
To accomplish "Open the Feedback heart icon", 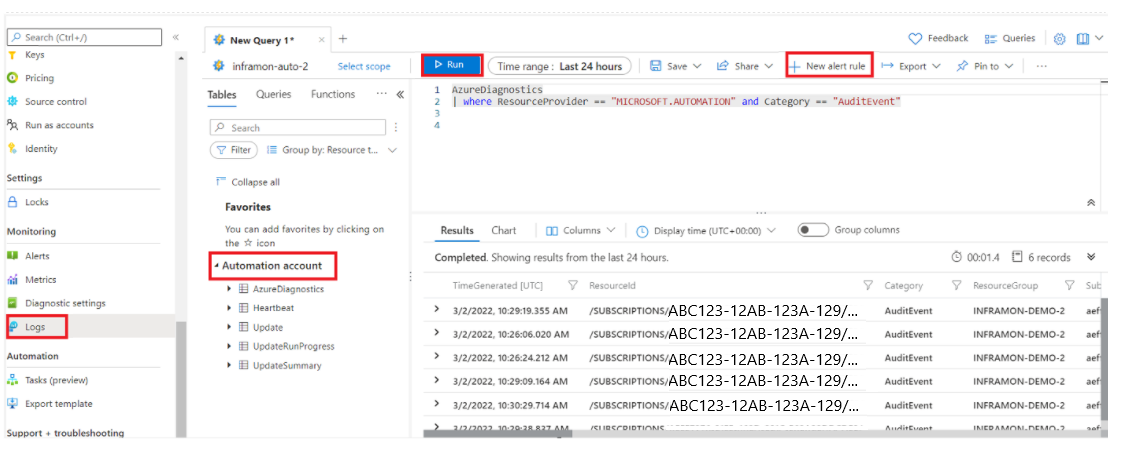I will pyautogui.click(x=915, y=39).
